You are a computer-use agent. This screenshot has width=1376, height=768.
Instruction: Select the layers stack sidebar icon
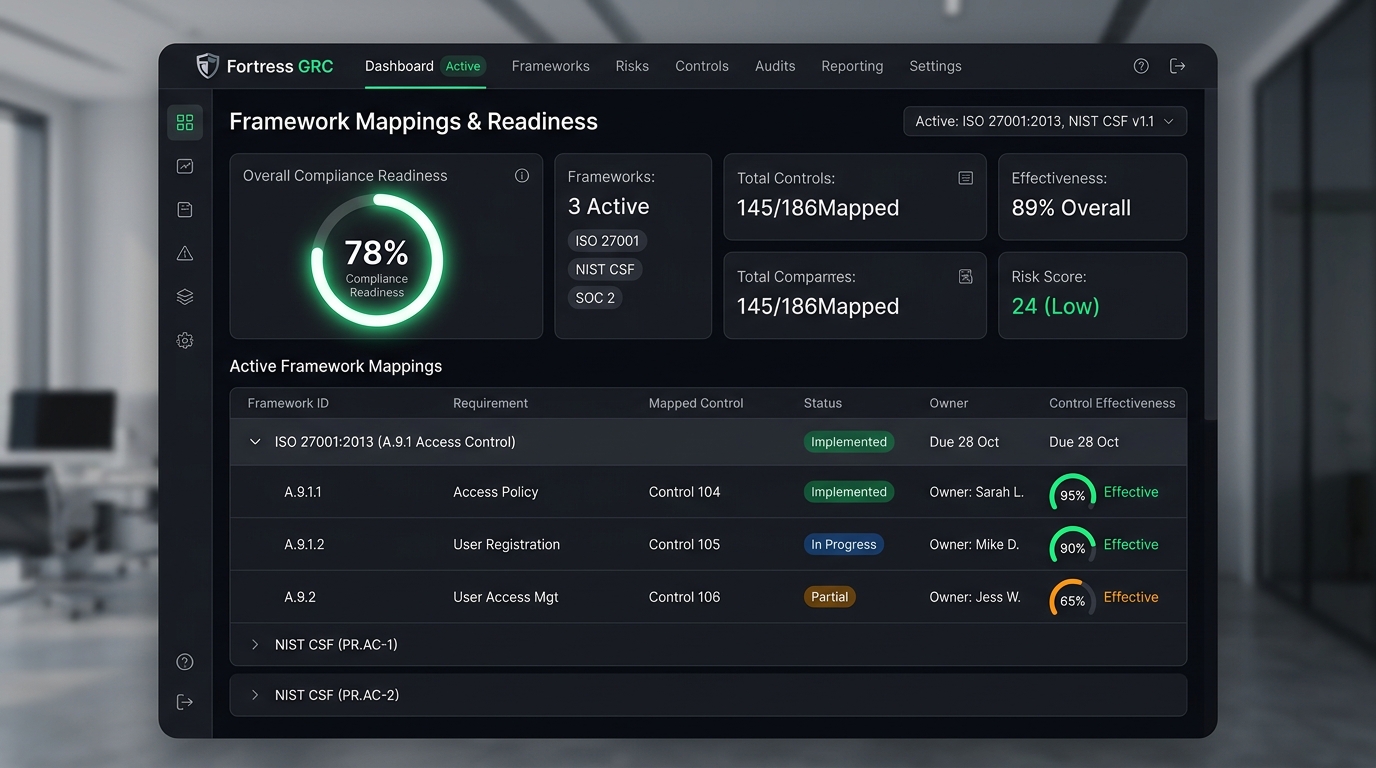tap(185, 297)
